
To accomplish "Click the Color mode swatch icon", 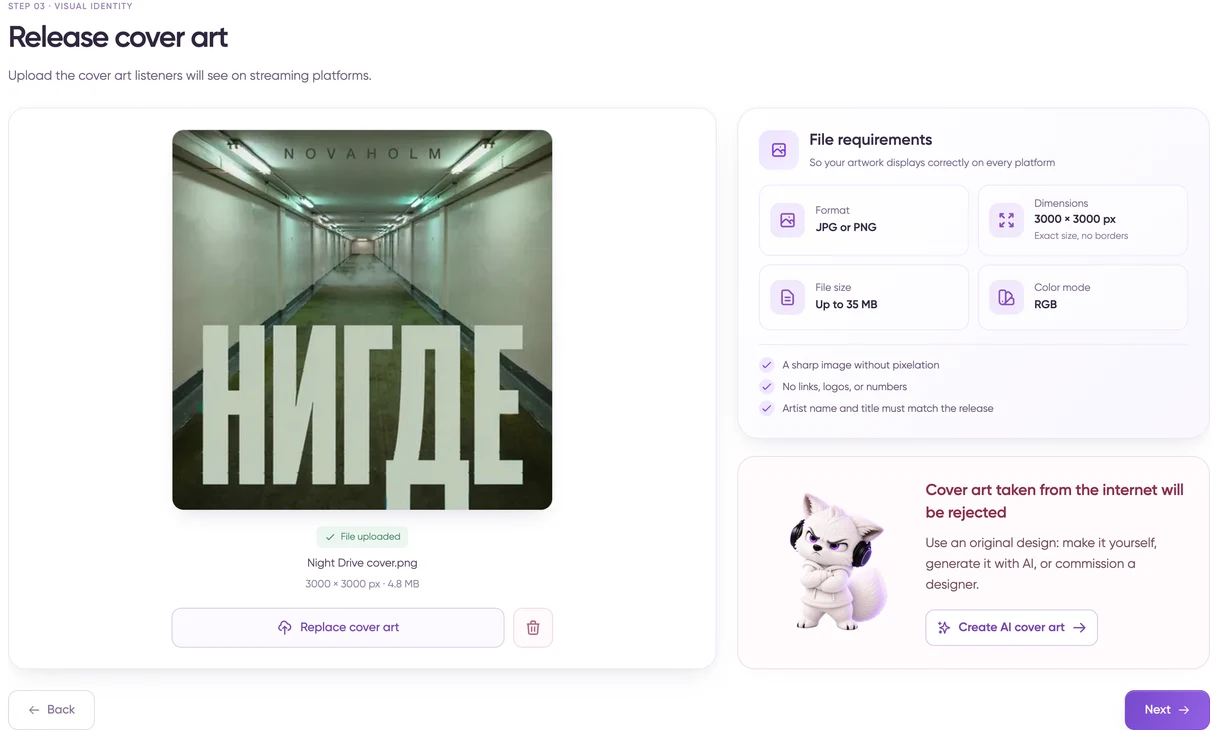I will coord(1006,297).
